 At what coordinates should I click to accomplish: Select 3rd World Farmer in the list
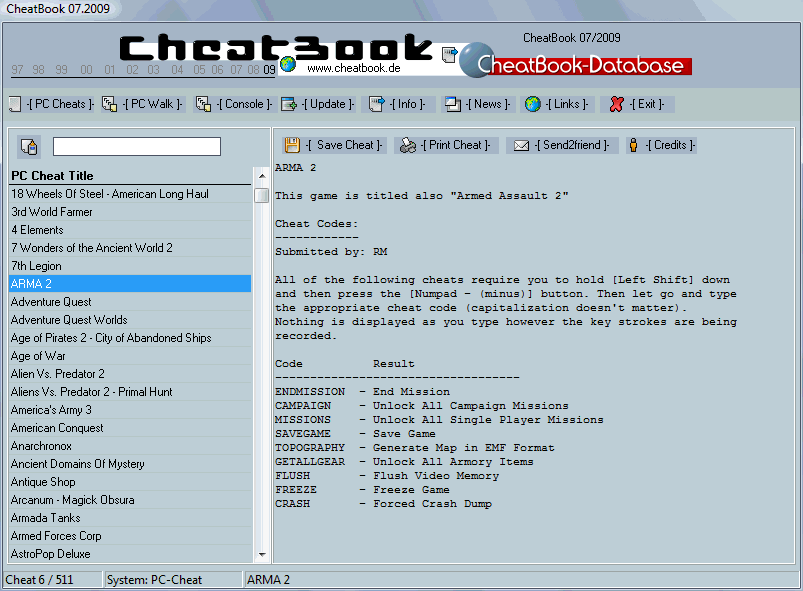131,212
